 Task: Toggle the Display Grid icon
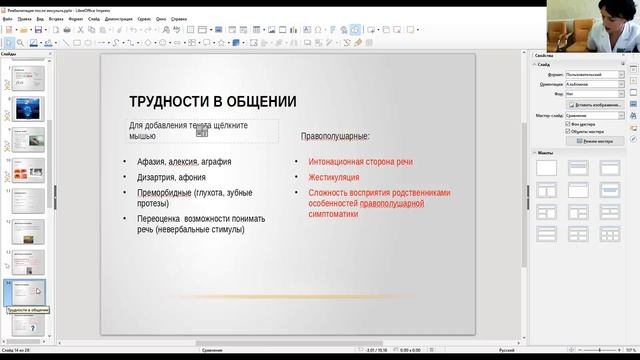click(191, 30)
